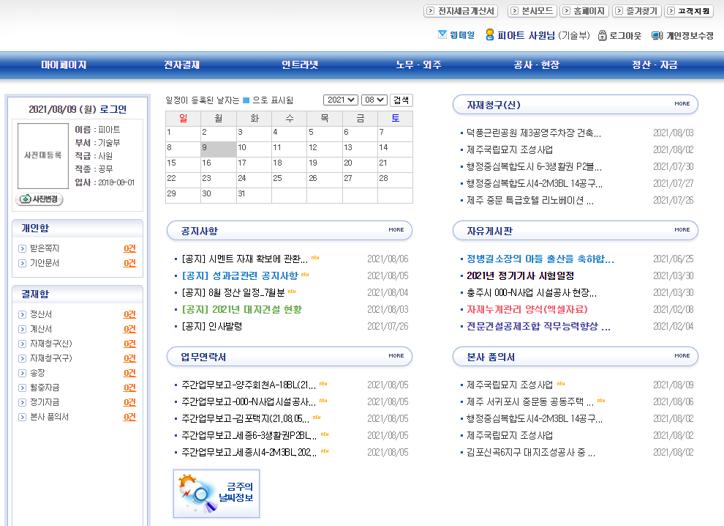The height and width of the screenshot is (526, 724).
Task: Open the year 2021 dropdown
Action: (341, 100)
